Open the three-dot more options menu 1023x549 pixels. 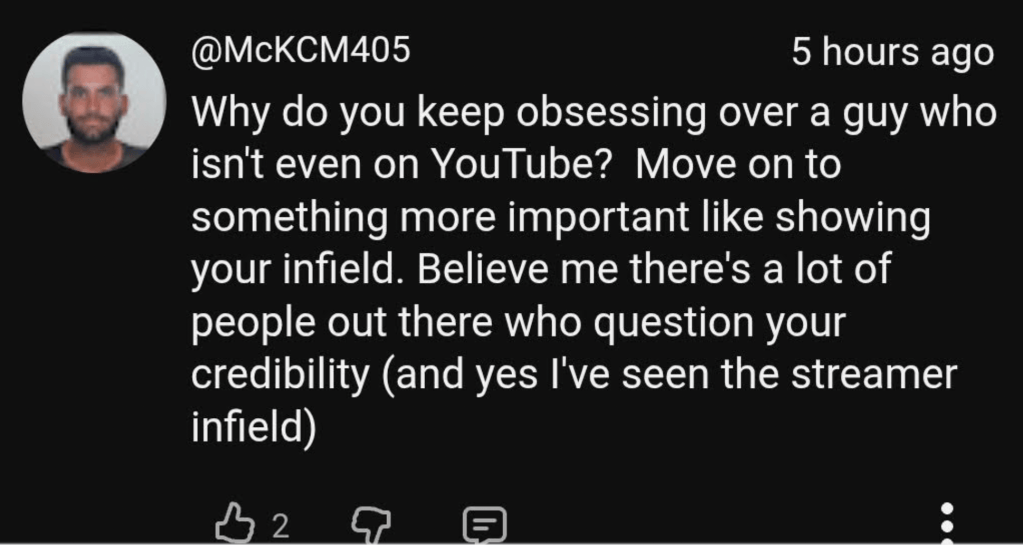point(947,524)
